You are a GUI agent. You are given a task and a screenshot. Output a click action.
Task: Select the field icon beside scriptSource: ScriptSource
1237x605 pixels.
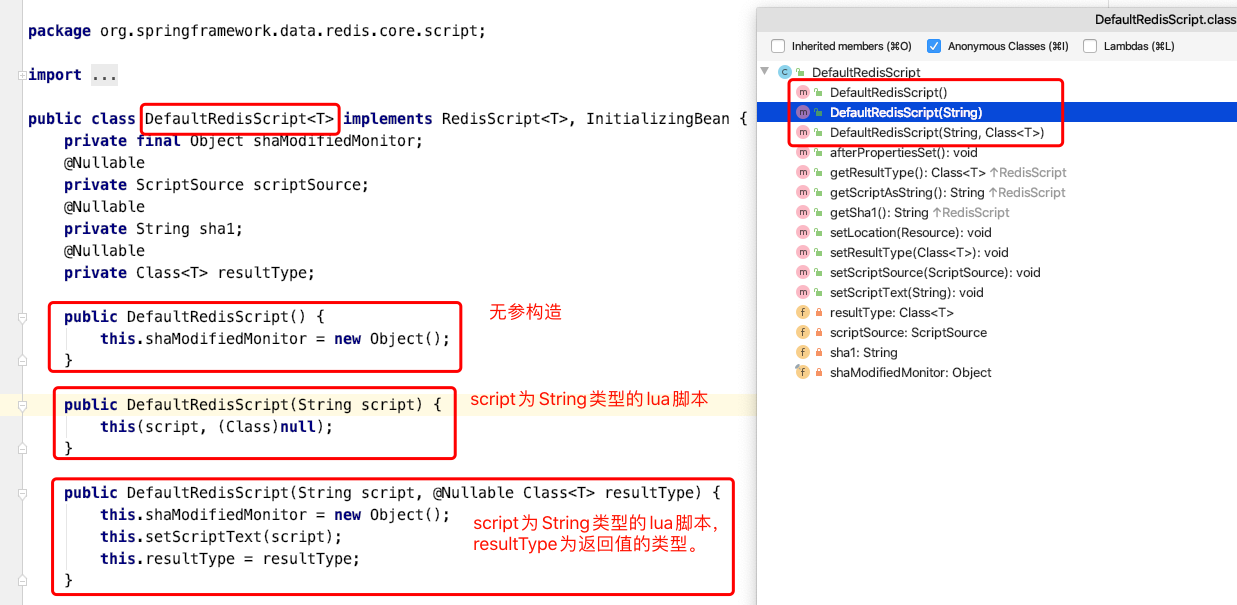[x=802, y=332]
